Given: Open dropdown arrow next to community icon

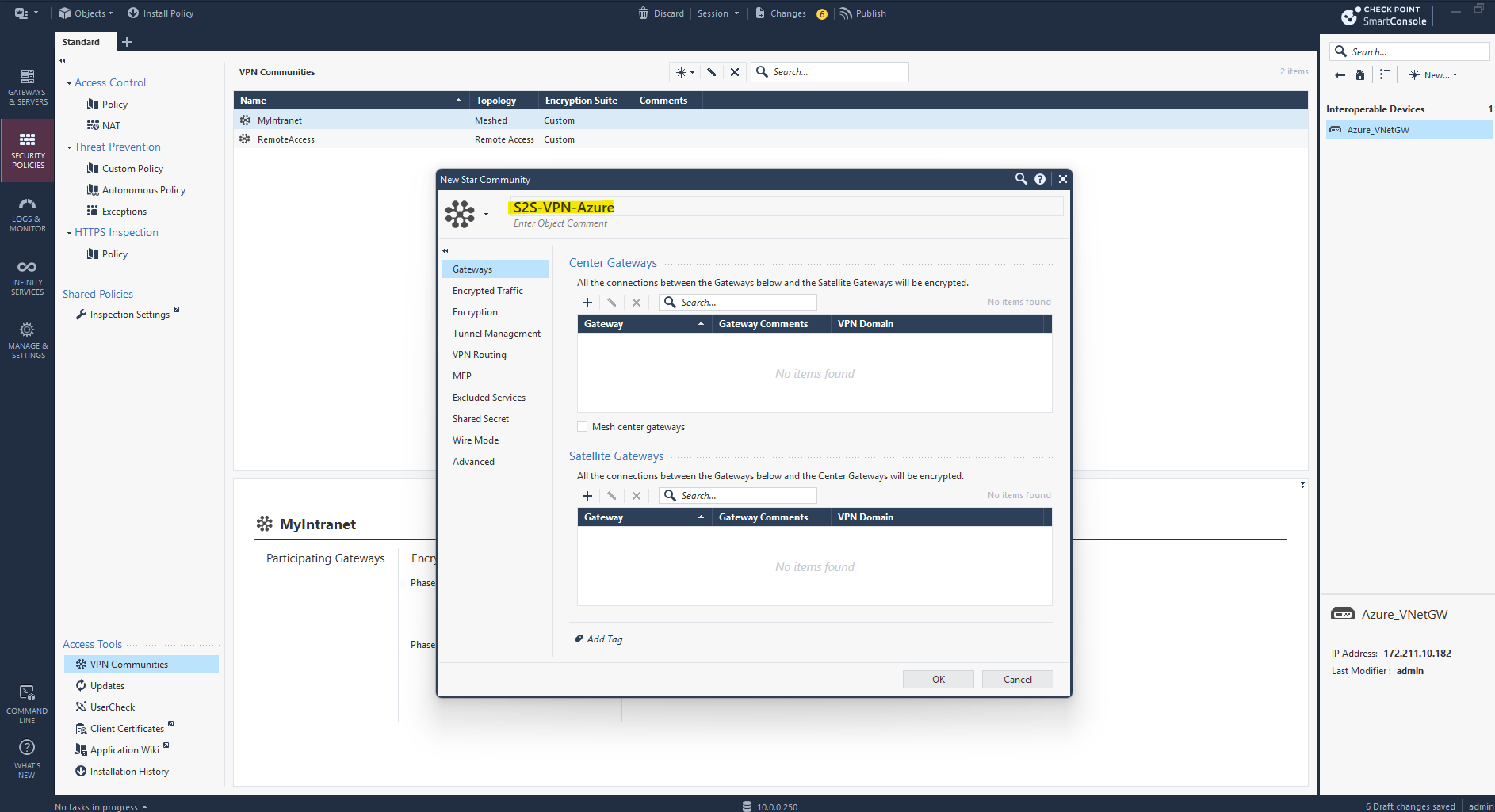Looking at the screenshot, I should coord(486,214).
